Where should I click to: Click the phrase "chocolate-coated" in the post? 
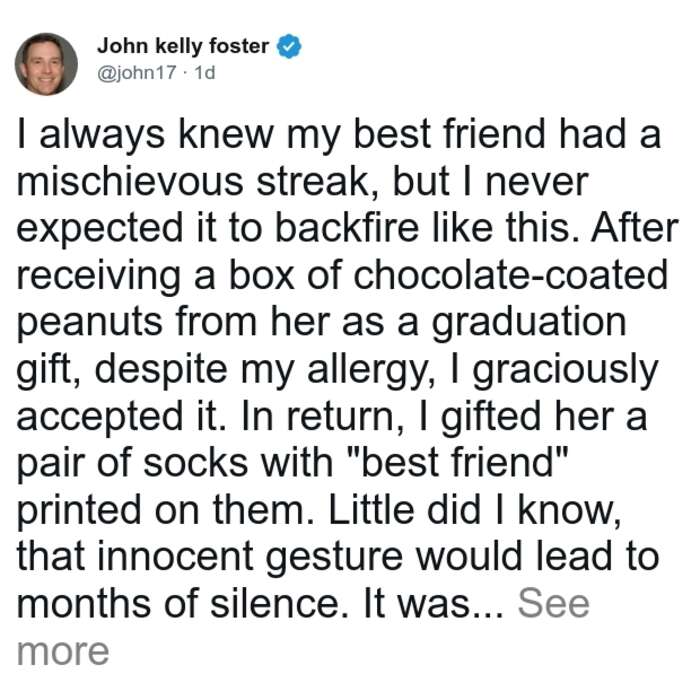(x=511, y=275)
